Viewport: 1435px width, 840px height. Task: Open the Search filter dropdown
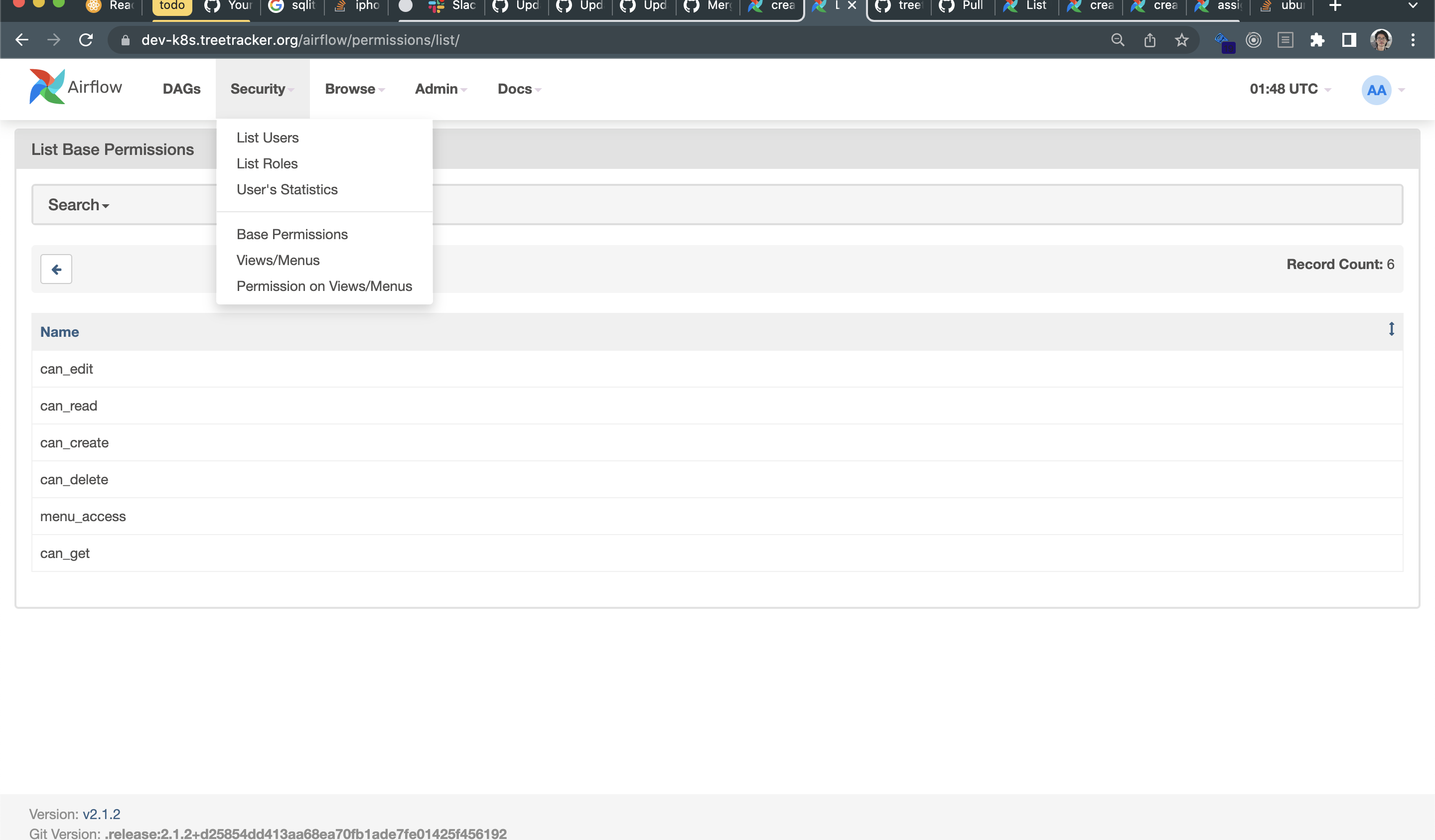(77, 204)
